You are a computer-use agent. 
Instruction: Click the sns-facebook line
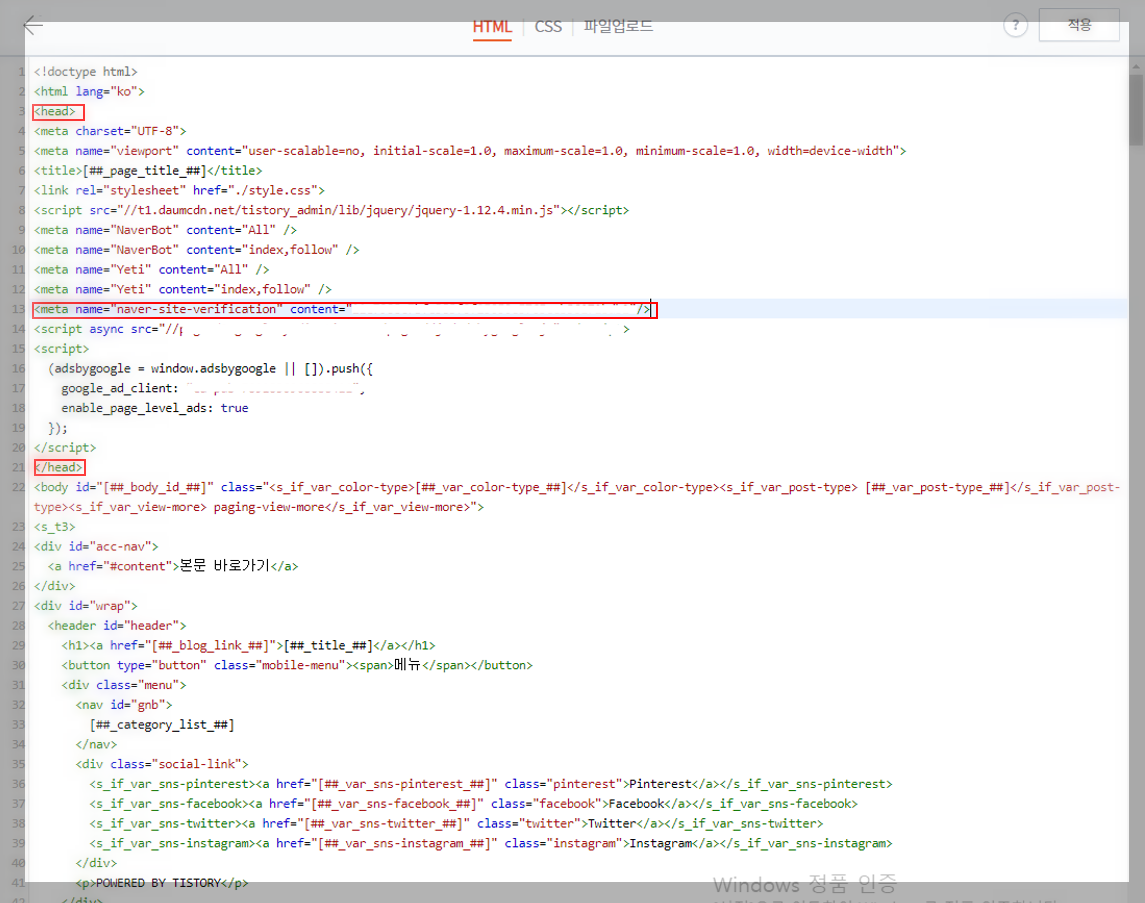point(473,804)
